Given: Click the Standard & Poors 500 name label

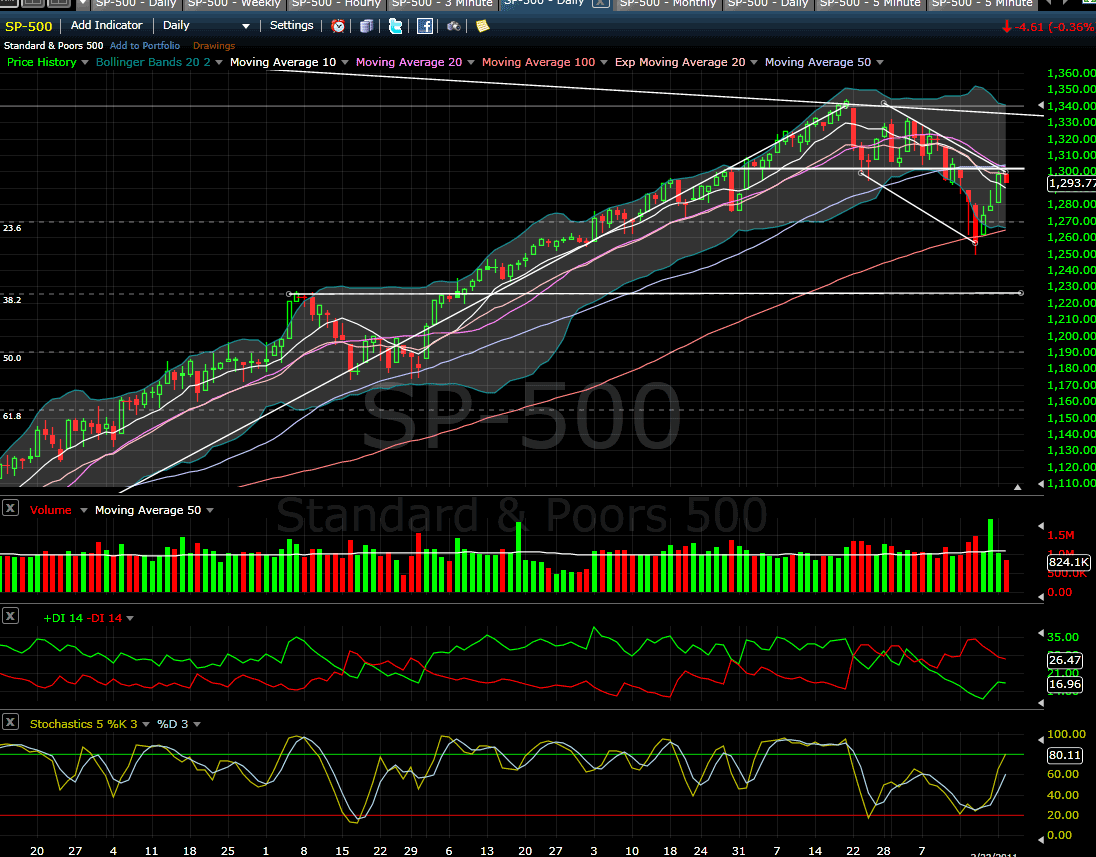Looking at the screenshot, I should point(54,45).
